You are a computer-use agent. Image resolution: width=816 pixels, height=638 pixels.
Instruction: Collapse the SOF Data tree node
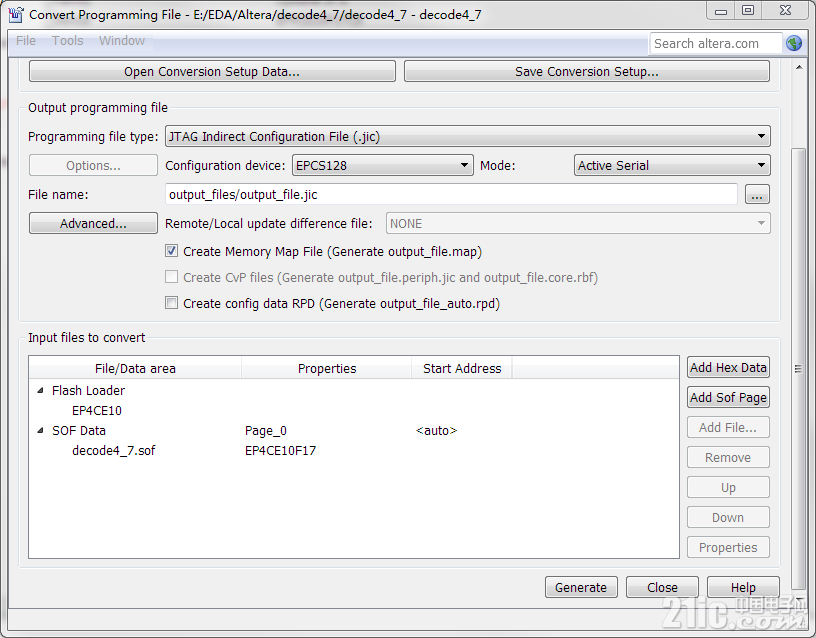tap(41, 430)
